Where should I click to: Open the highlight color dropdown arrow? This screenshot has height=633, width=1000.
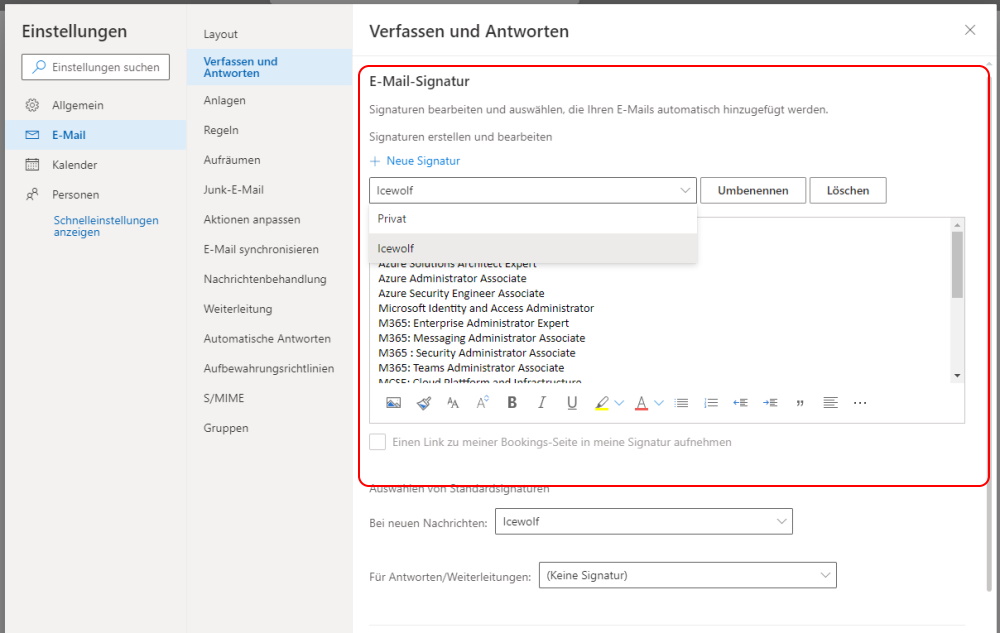click(619, 403)
